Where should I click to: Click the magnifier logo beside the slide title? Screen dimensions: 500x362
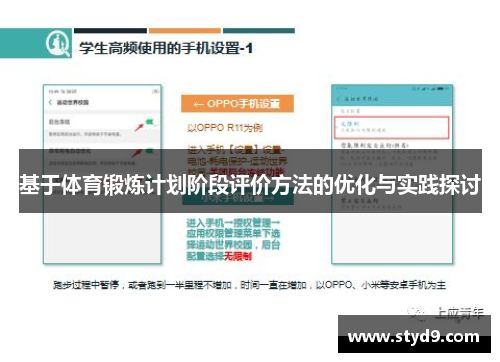tap(58, 43)
